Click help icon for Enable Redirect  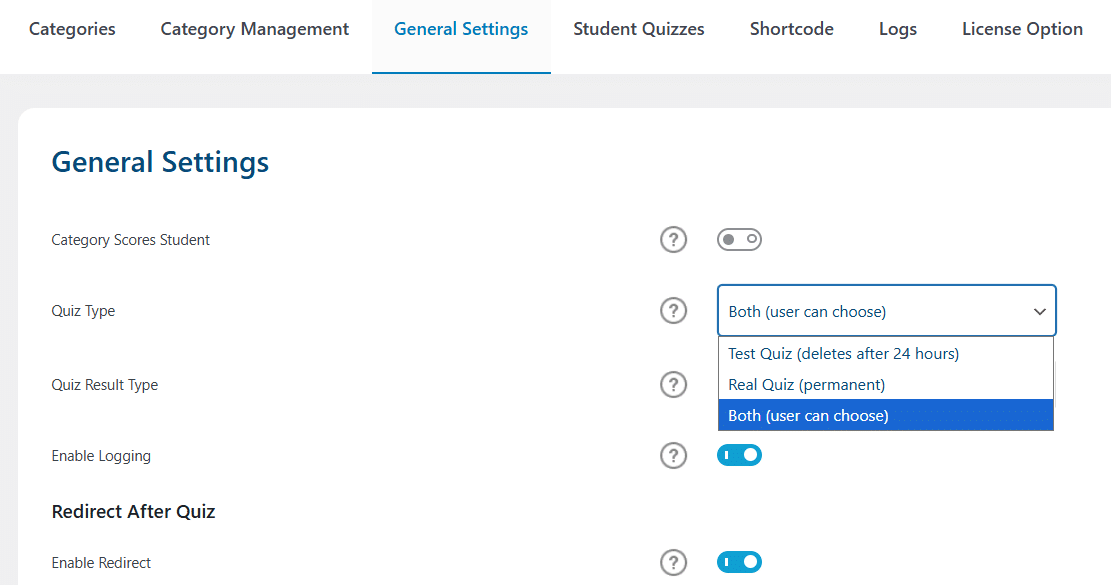tap(673, 562)
